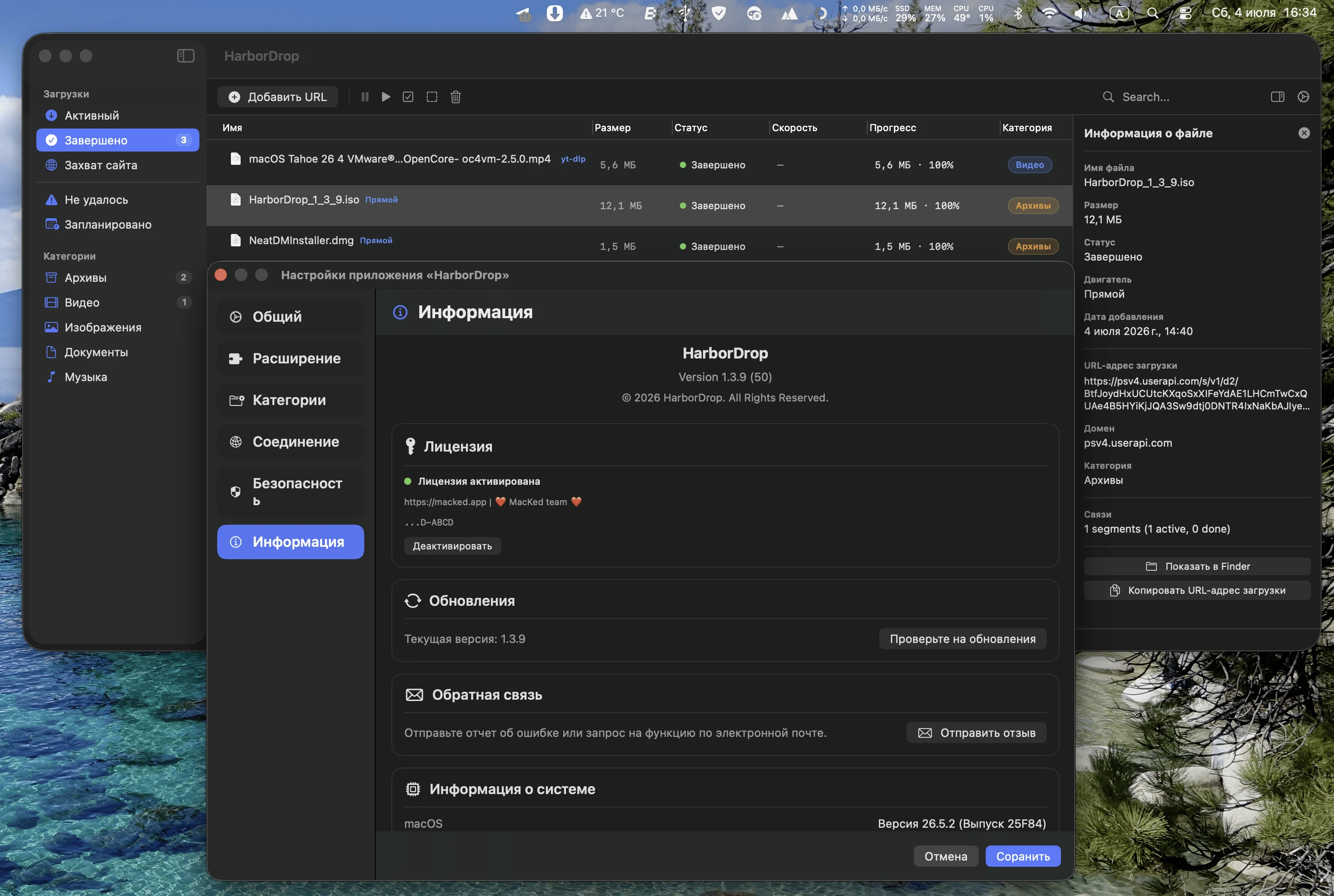Click the «Архивы» badge in the NeatDMInstaller.dmg row
The height and width of the screenshot is (896, 1334).
[1033, 246]
